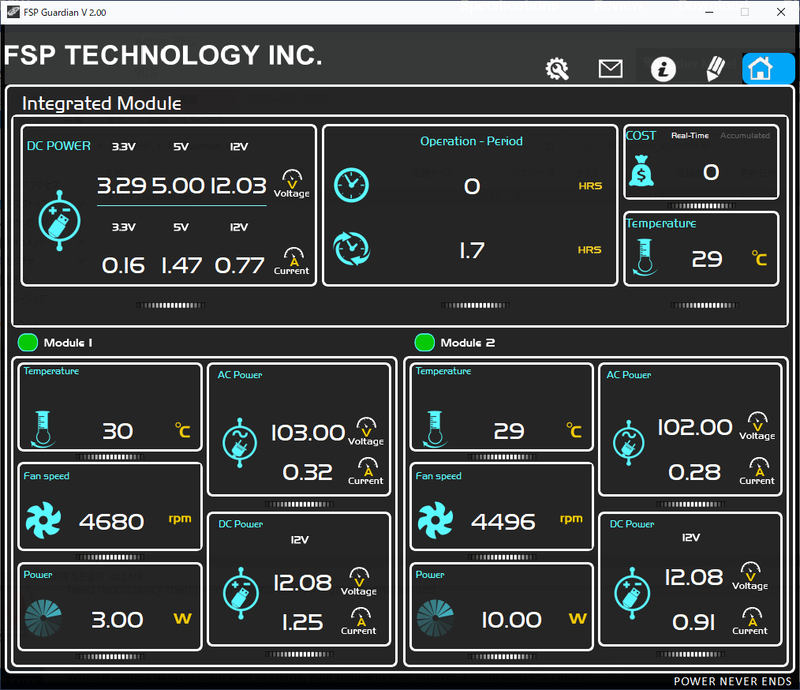The image size is (800, 690).
Task: Click Module 1 AC Power plug icon
Action: (x=240, y=443)
